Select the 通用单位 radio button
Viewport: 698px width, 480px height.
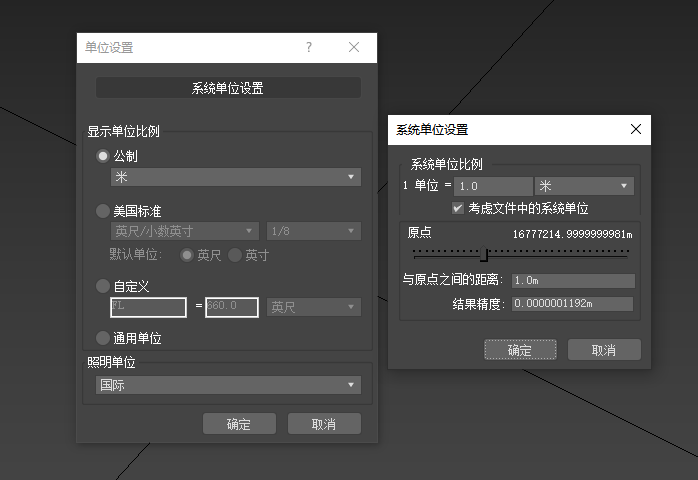pyautogui.click(x=103, y=338)
